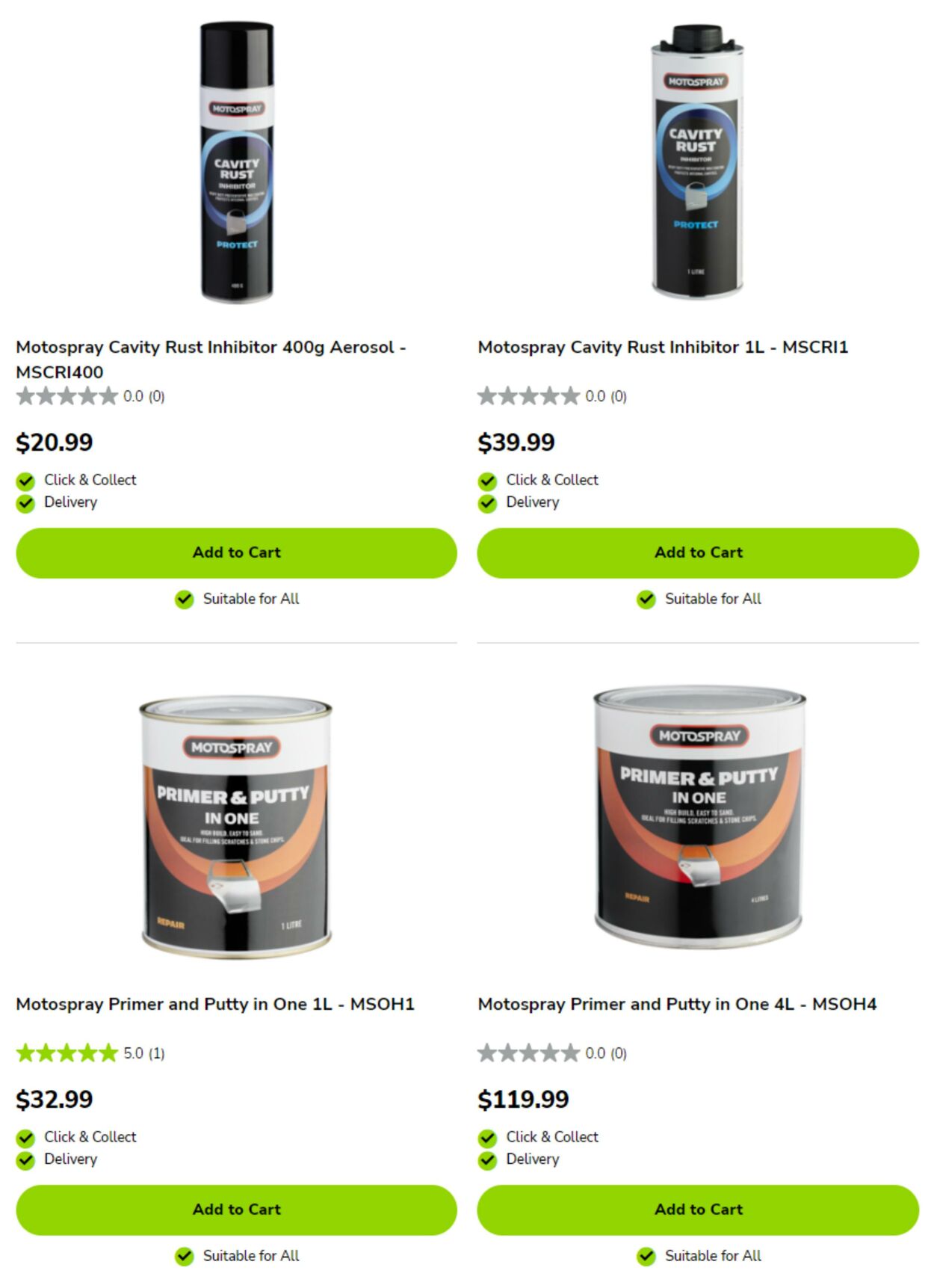Open Motospray Cavity Rust Inhibitor 1L MSCRI1 link
Screen dimensions: 934x1288
[663, 348]
